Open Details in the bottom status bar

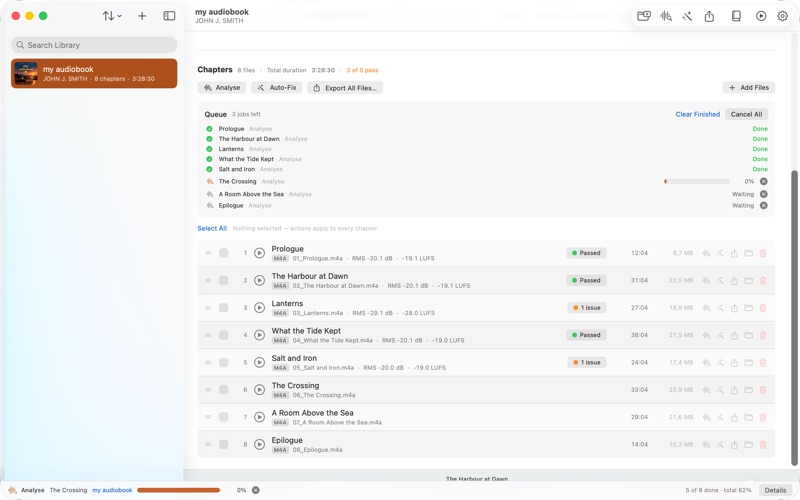(775, 490)
